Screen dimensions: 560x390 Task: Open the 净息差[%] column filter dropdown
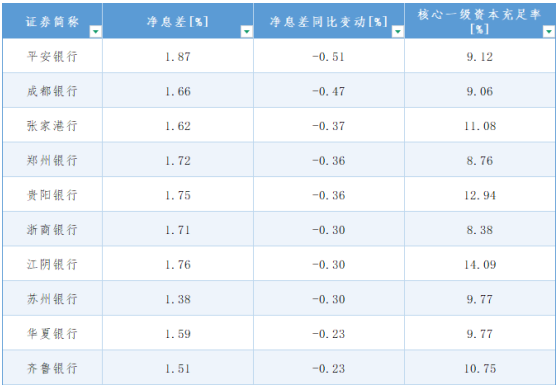click(x=246, y=32)
